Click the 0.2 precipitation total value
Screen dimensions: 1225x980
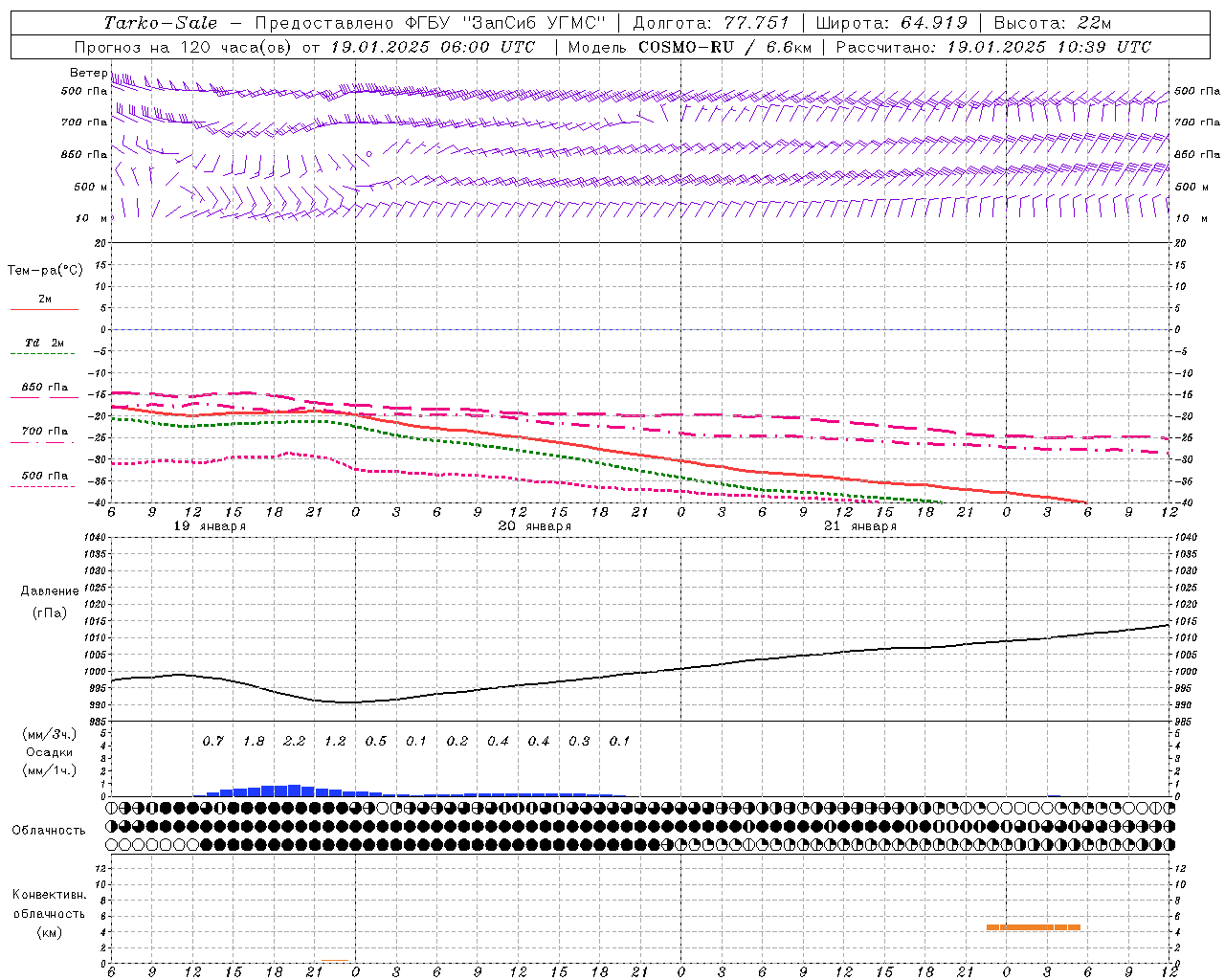coord(457,742)
